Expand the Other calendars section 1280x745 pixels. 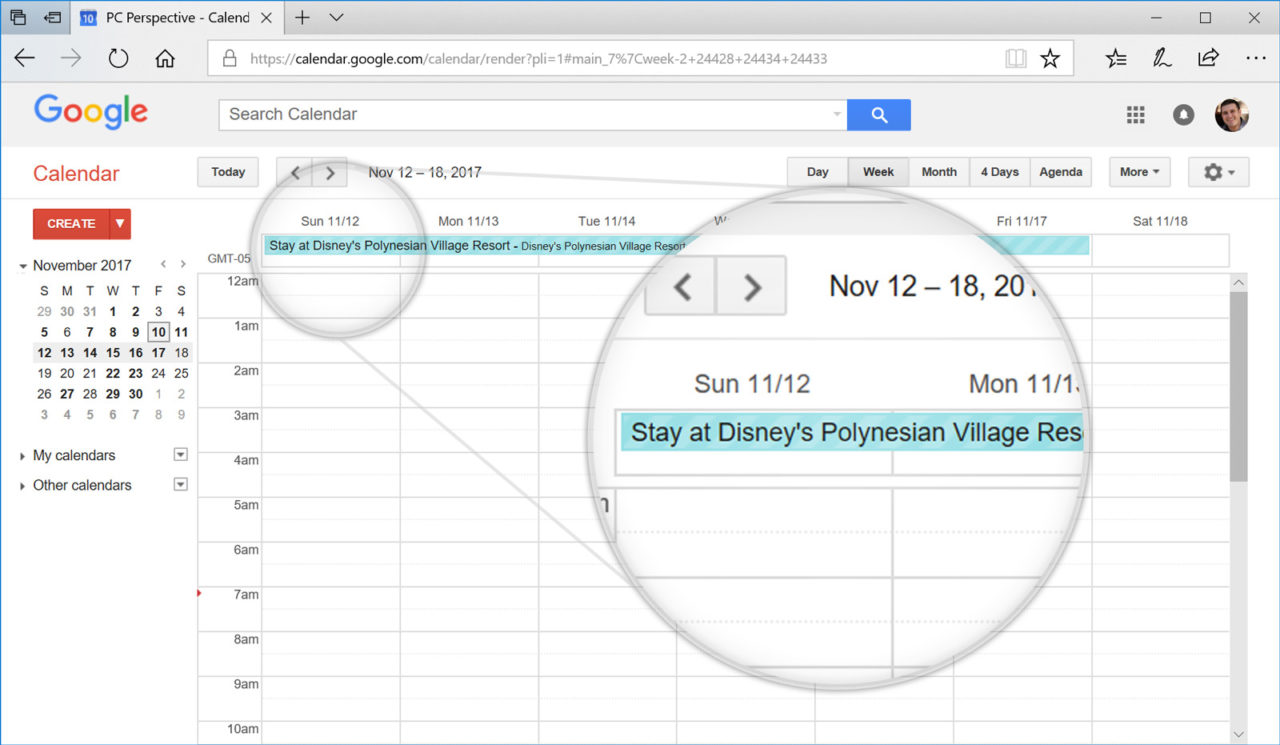coord(23,486)
